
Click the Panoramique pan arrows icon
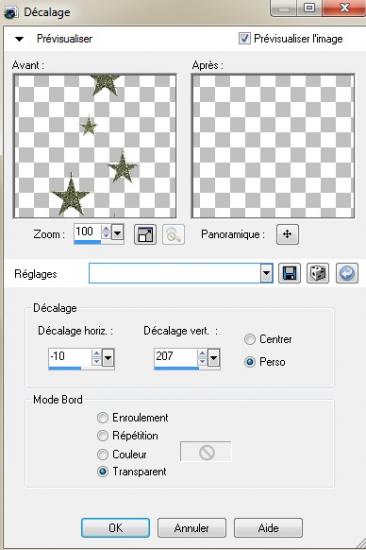(287, 234)
